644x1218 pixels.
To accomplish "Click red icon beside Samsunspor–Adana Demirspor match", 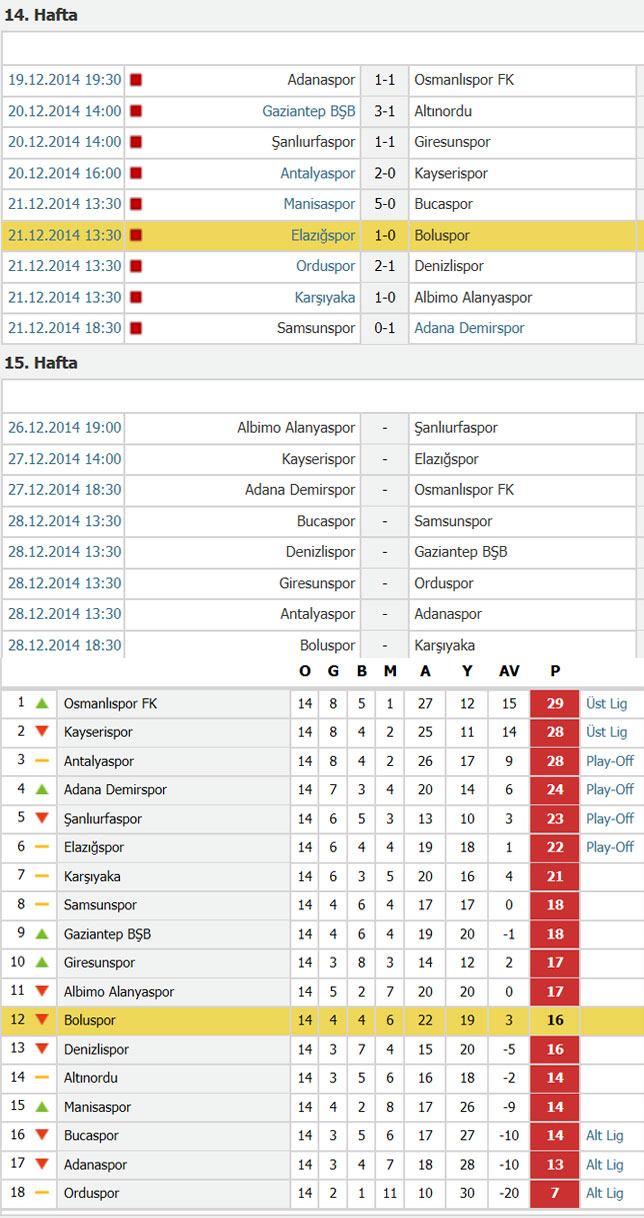I will 136,328.
